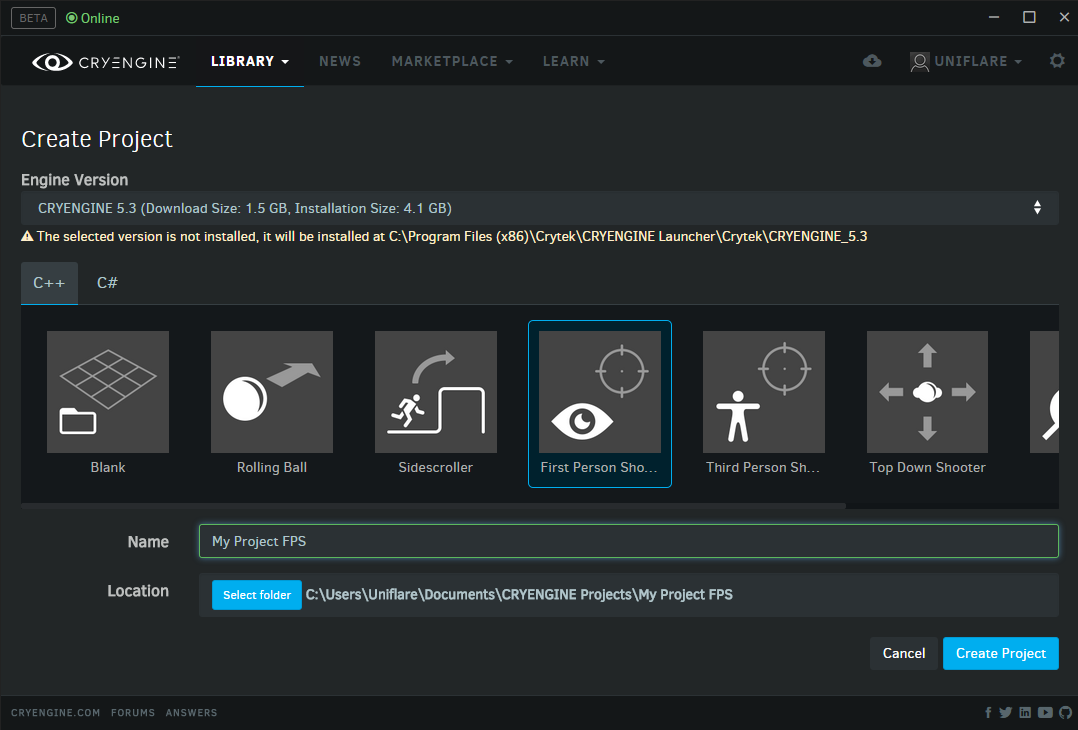Open the GitHub link icon
1078x730 pixels.
point(1066,713)
